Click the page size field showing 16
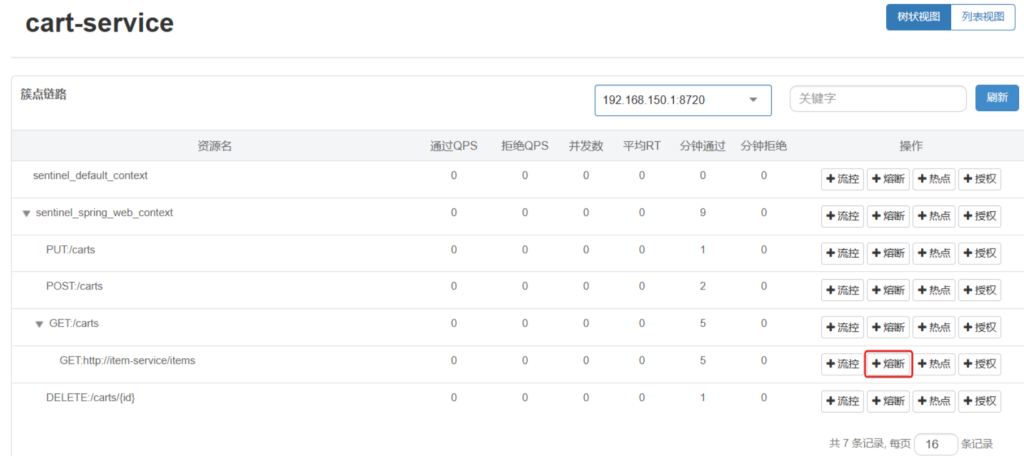 click(935, 443)
